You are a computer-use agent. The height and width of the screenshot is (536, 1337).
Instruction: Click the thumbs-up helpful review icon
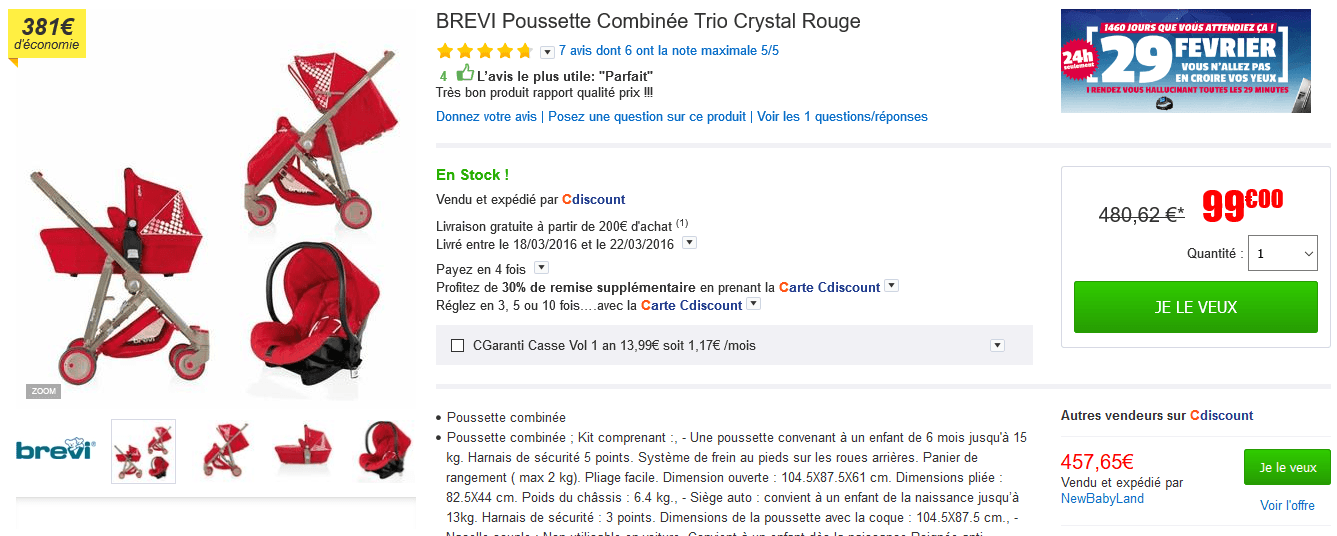click(x=465, y=73)
